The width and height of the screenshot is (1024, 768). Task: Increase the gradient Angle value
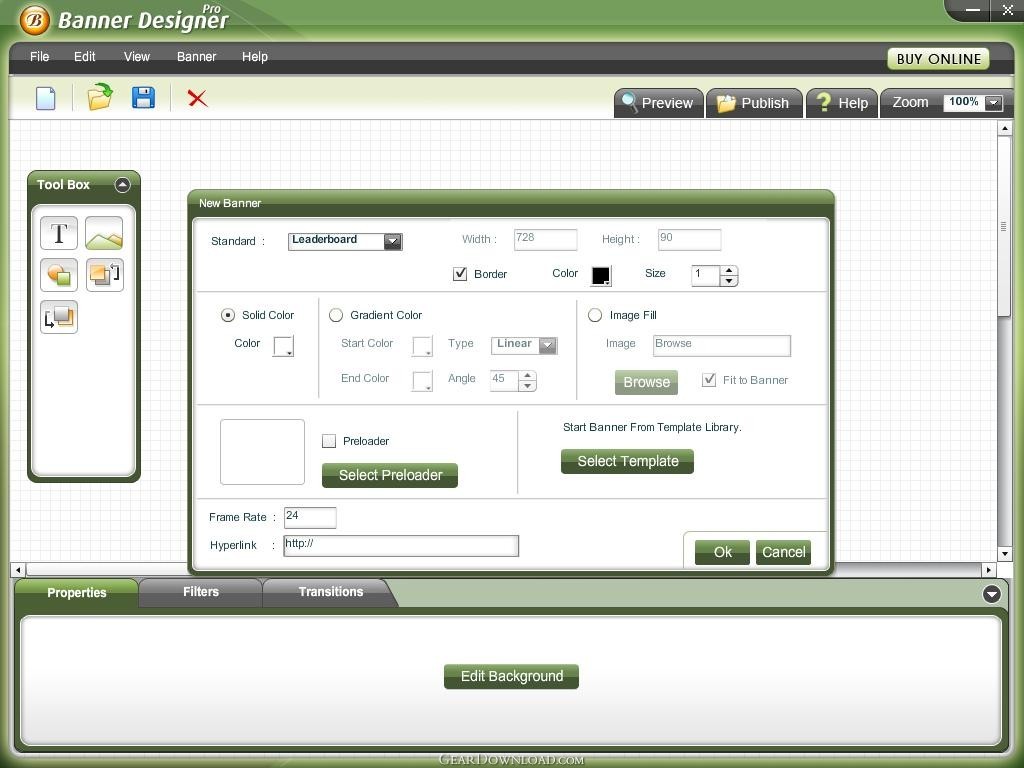(528, 376)
